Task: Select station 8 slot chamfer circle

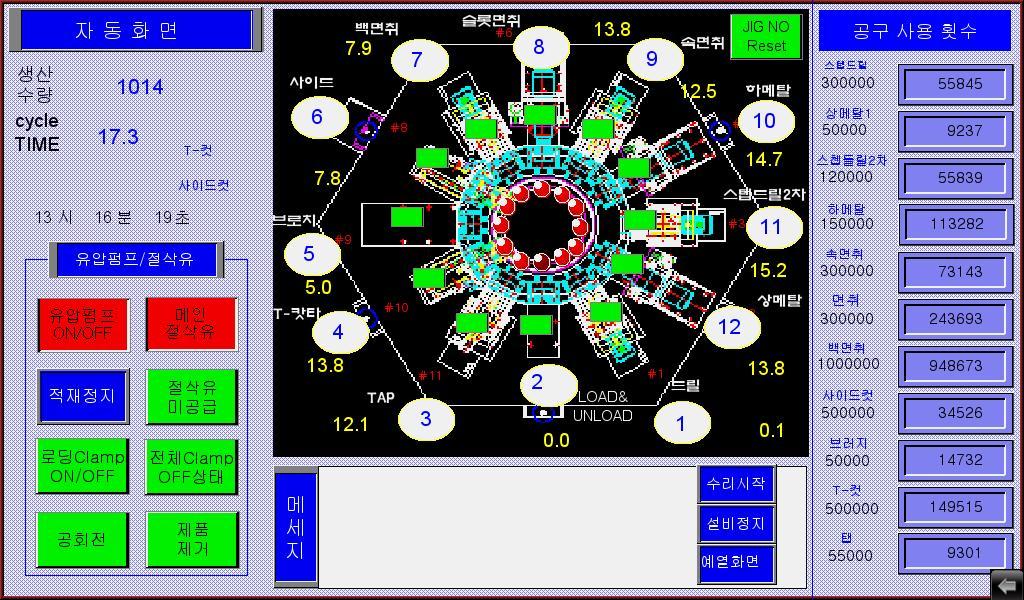Action: click(x=541, y=47)
